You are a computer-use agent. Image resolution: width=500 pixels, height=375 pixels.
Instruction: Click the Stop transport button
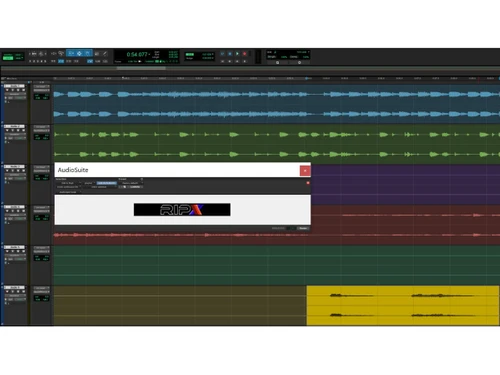pos(230,53)
